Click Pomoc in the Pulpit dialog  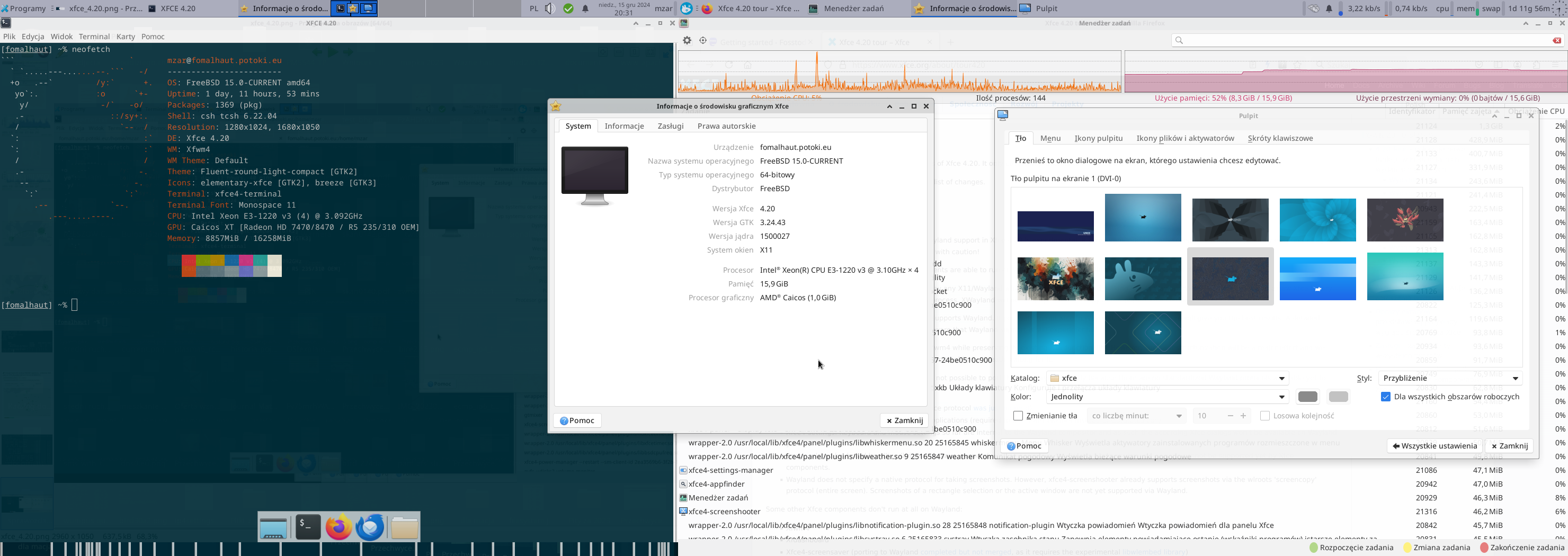pyautogui.click(x=1024, y=446)
